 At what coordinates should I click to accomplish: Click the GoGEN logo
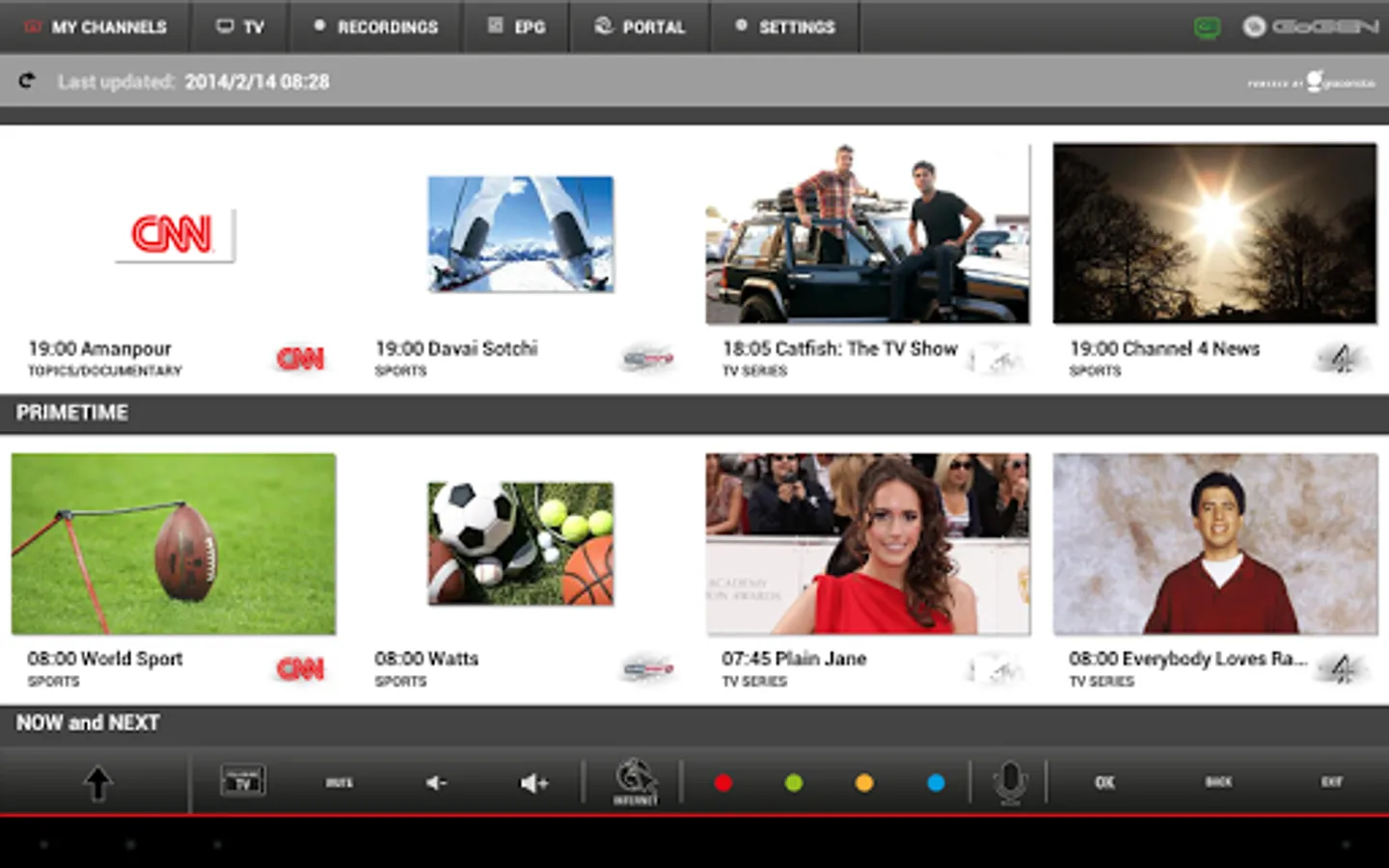point(1310,27)
